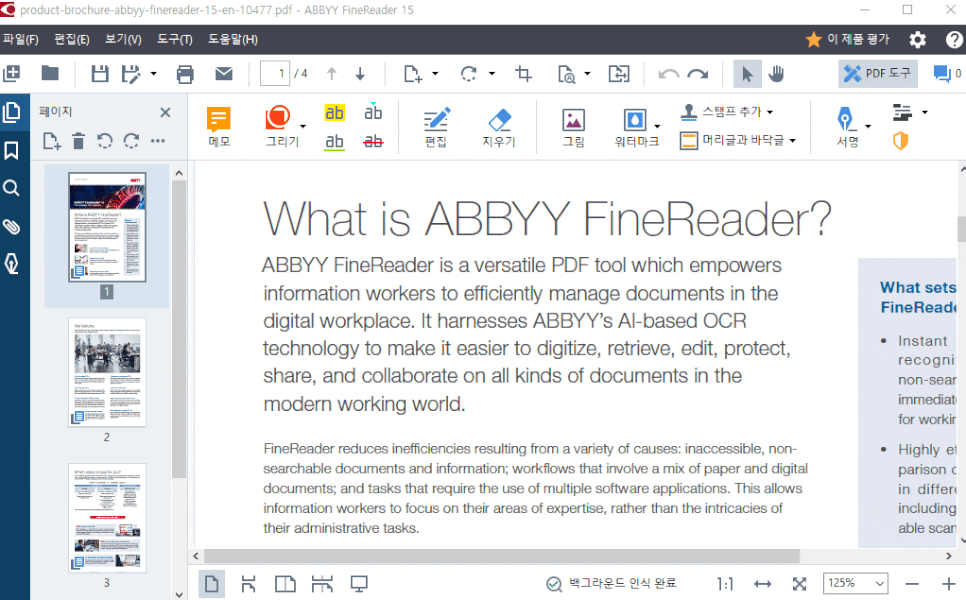
Task: Click the Rotate Pages icon
Action: pyautogui.click(x=469, y=74)
